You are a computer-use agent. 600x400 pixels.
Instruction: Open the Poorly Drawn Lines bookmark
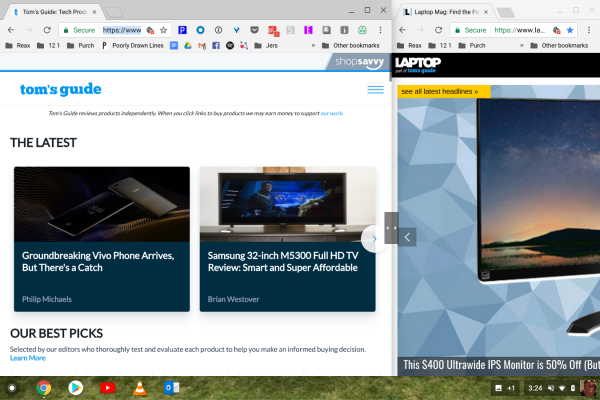[132, 46]
